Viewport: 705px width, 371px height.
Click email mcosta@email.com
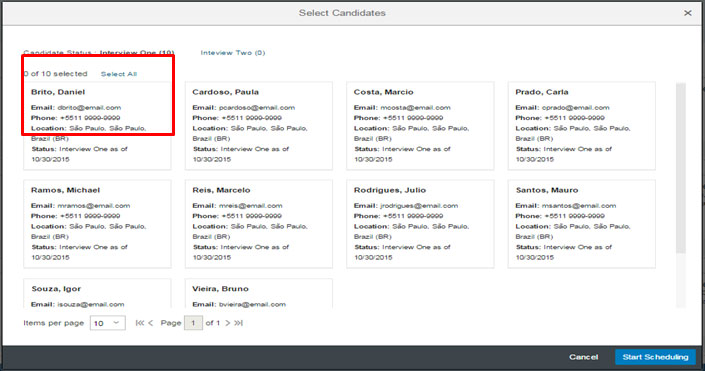tap(415, 107)
